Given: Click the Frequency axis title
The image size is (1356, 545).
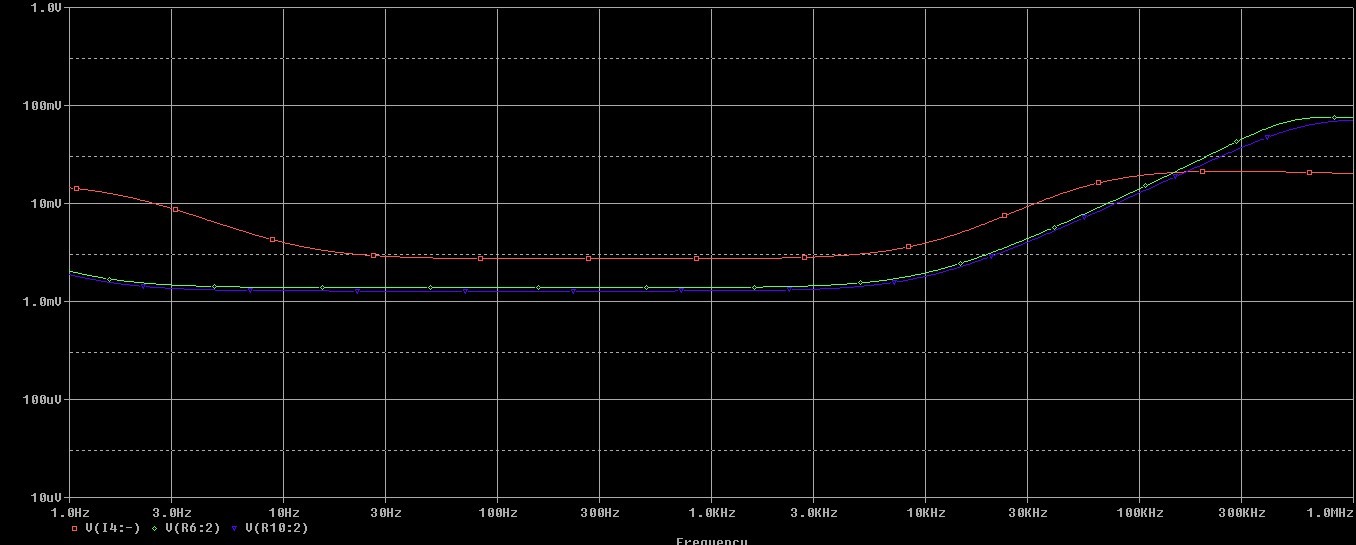Looking at the screenshot, I should (x=711, y=541).
